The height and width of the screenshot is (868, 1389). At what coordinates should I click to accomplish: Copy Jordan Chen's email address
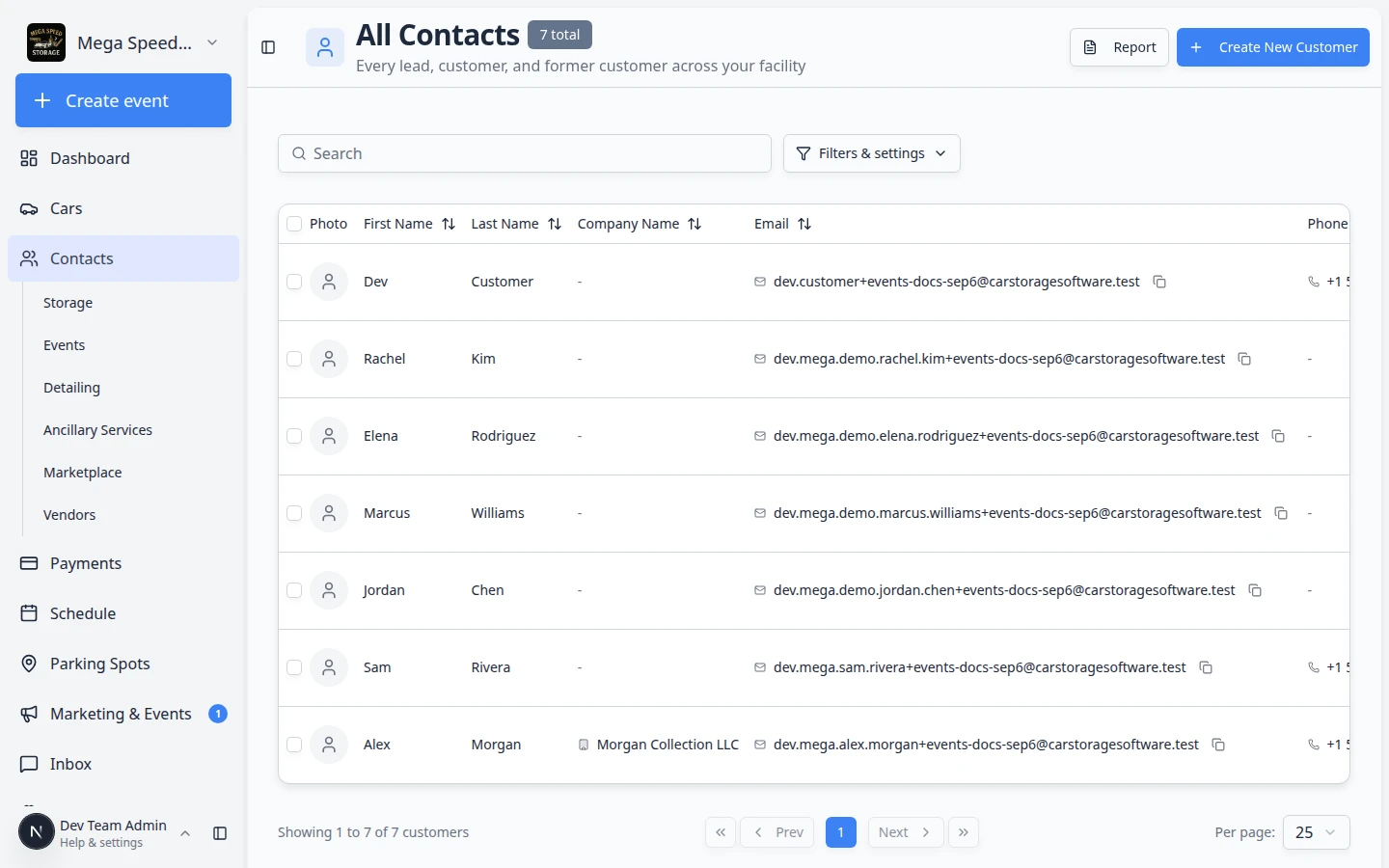tap(1255, 590)
